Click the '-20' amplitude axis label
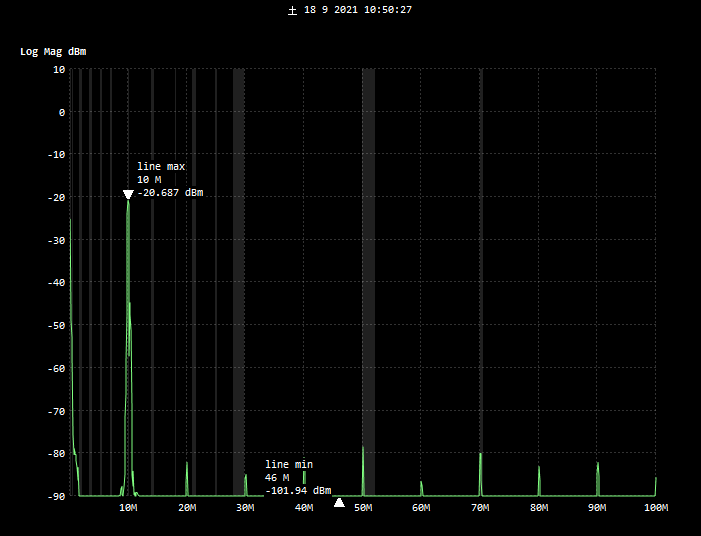 [56, 198]
